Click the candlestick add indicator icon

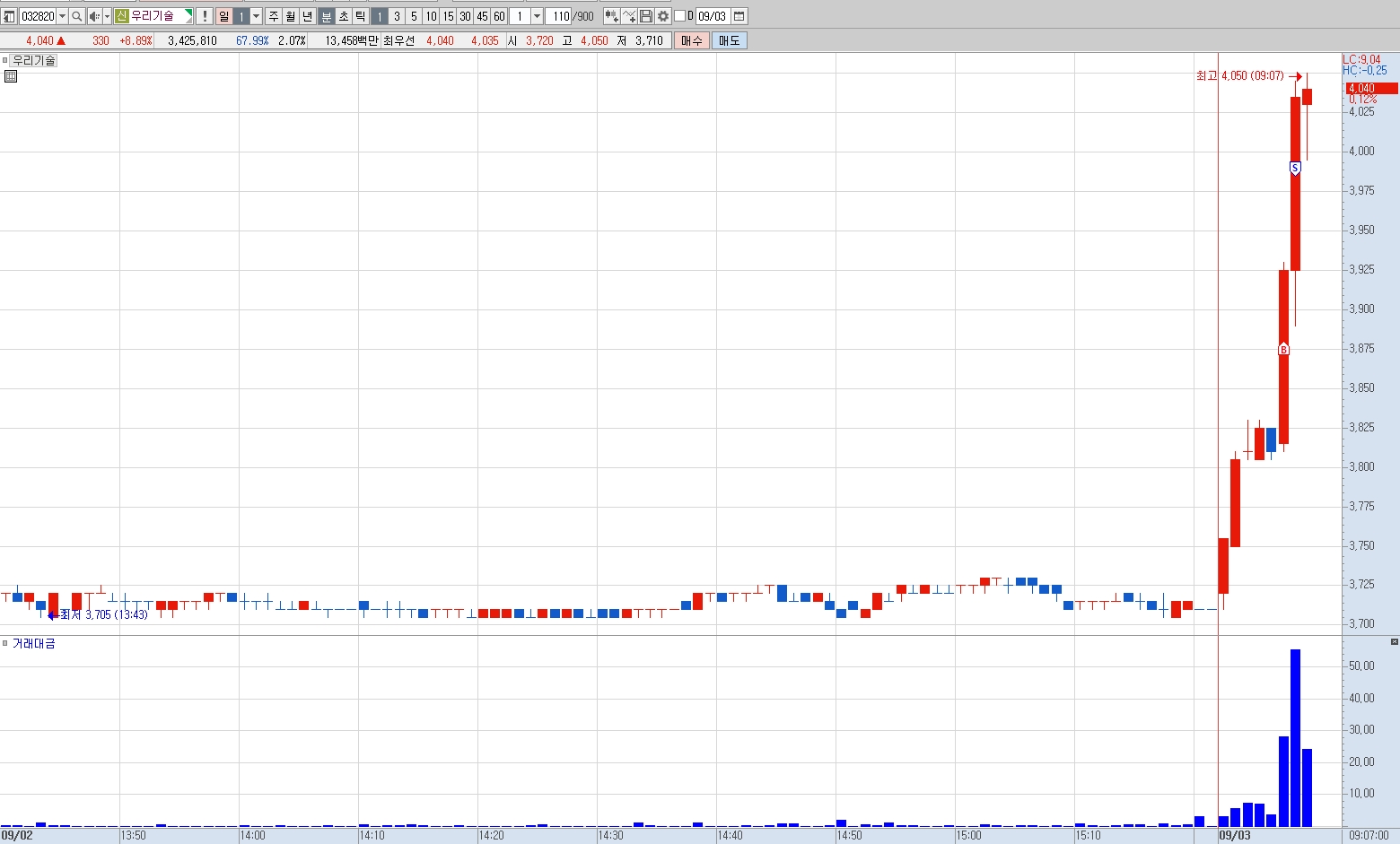pos(611,16)
